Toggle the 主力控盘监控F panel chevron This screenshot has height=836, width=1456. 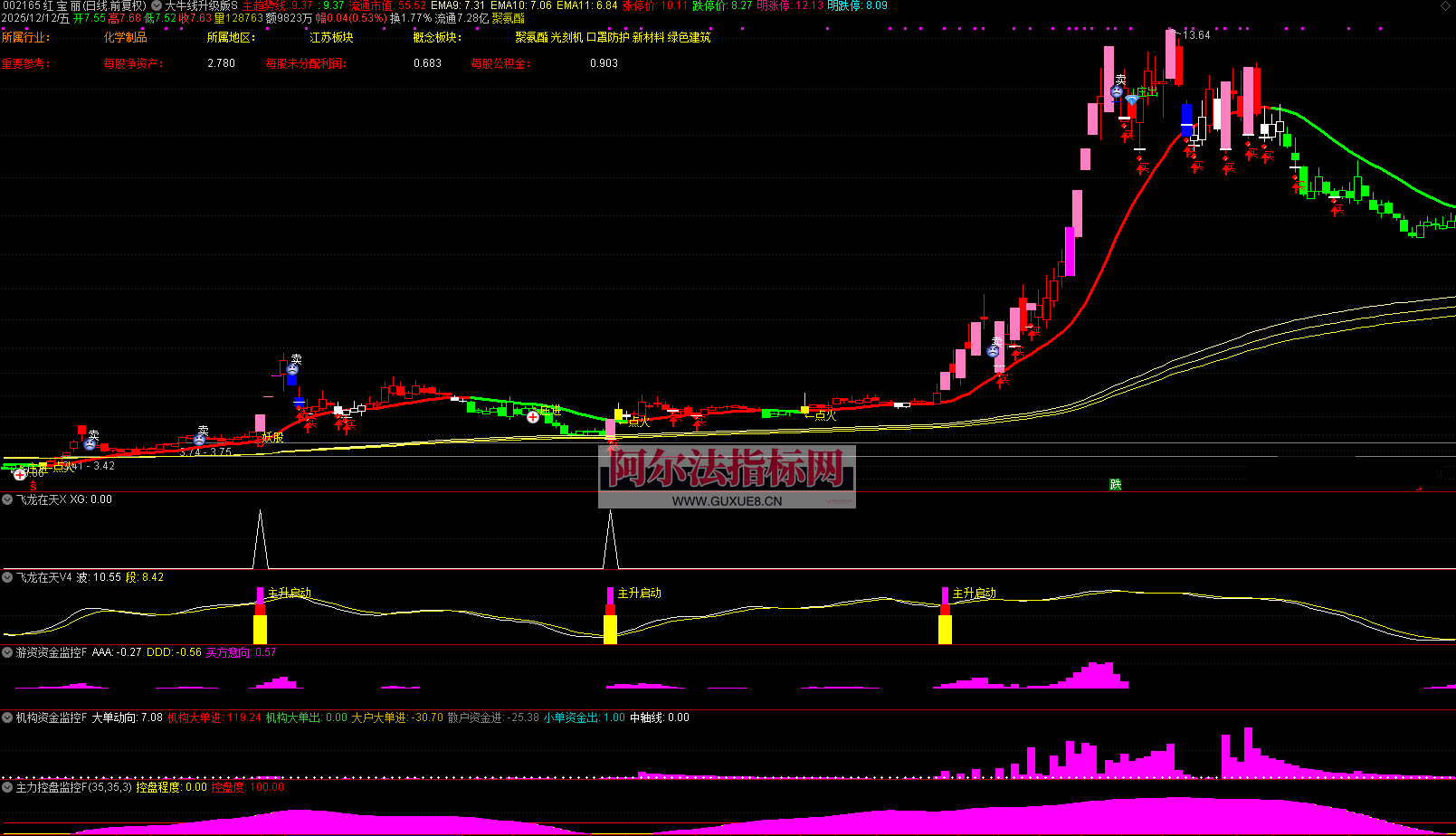[8, 787]
